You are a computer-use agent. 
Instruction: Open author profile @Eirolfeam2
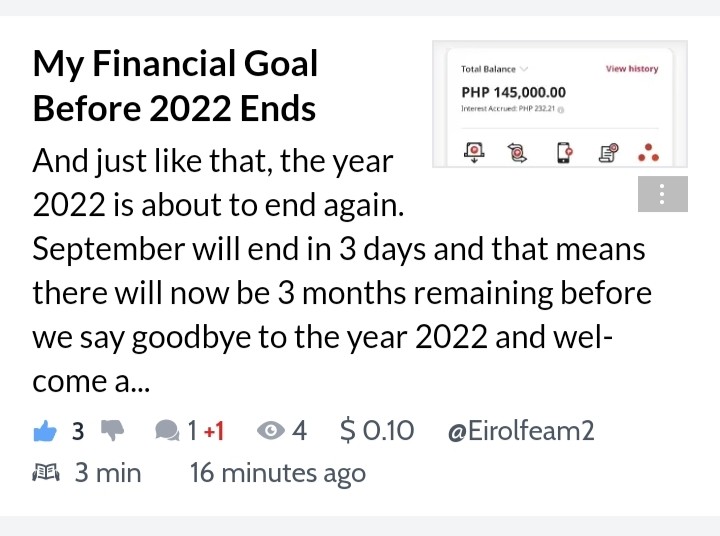pos(521,431)
